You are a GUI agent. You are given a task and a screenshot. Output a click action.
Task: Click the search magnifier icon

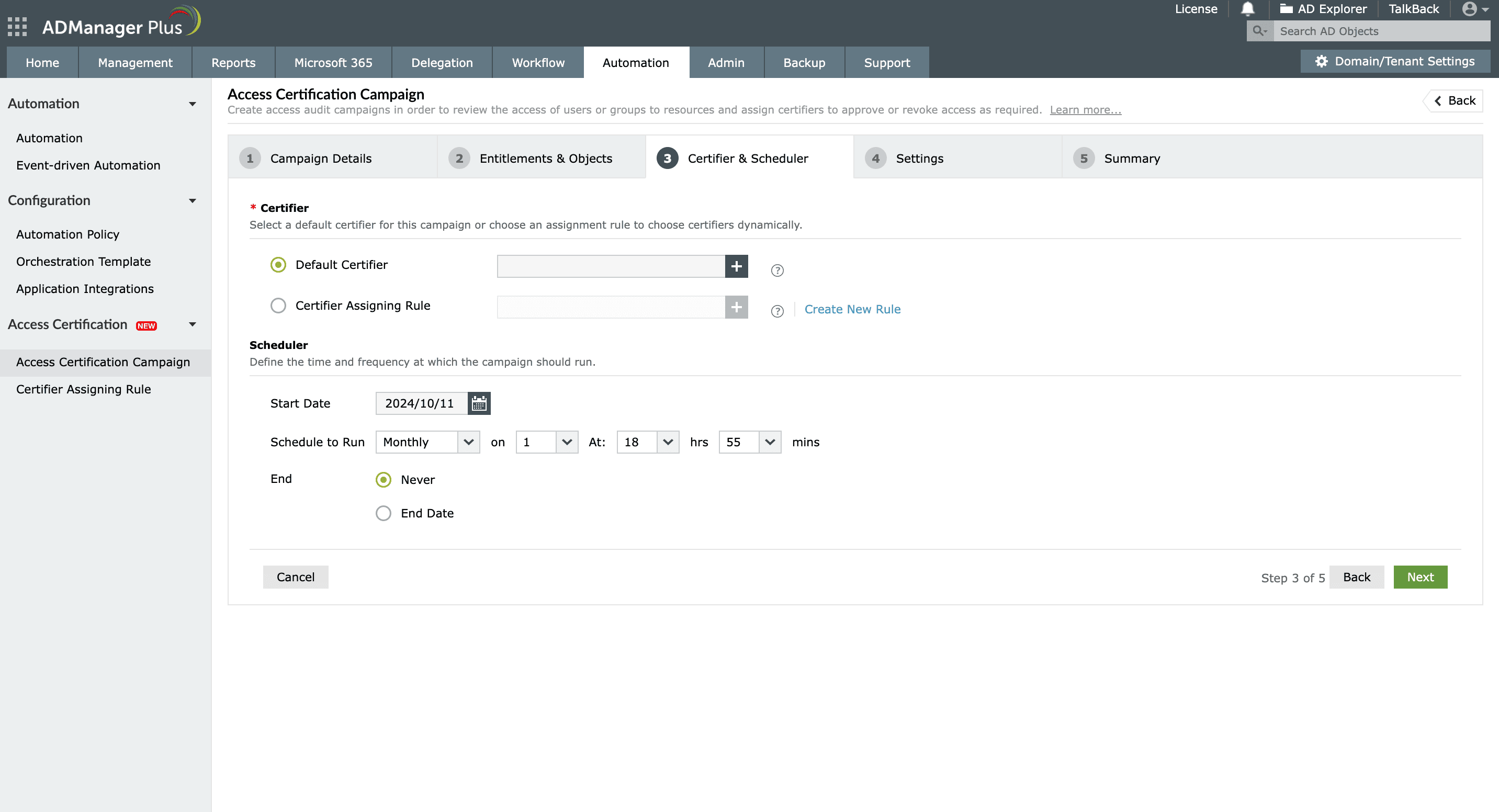tap(1259, 31)
